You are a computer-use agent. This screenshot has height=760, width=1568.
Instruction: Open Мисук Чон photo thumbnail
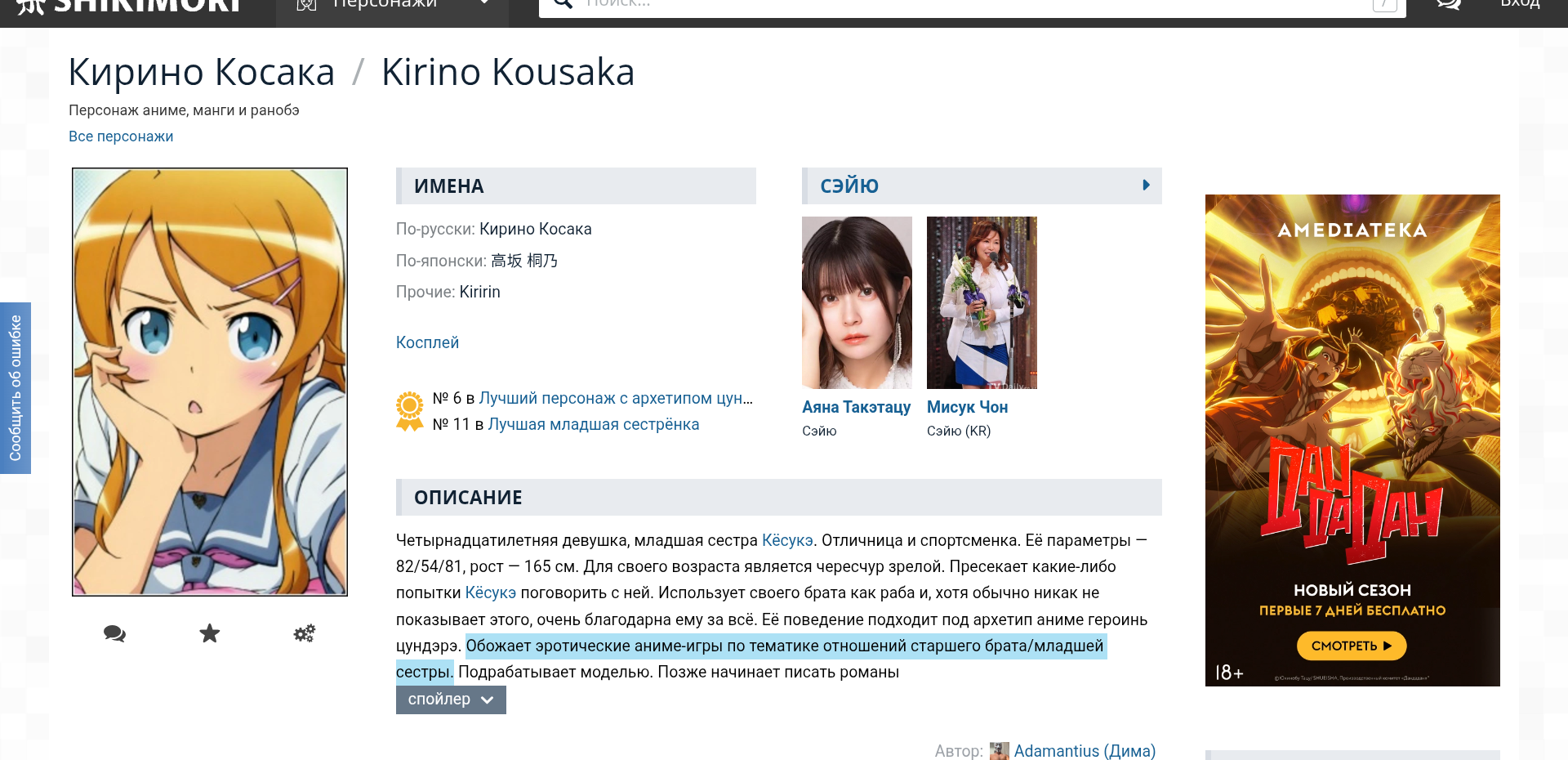(982, 302)
